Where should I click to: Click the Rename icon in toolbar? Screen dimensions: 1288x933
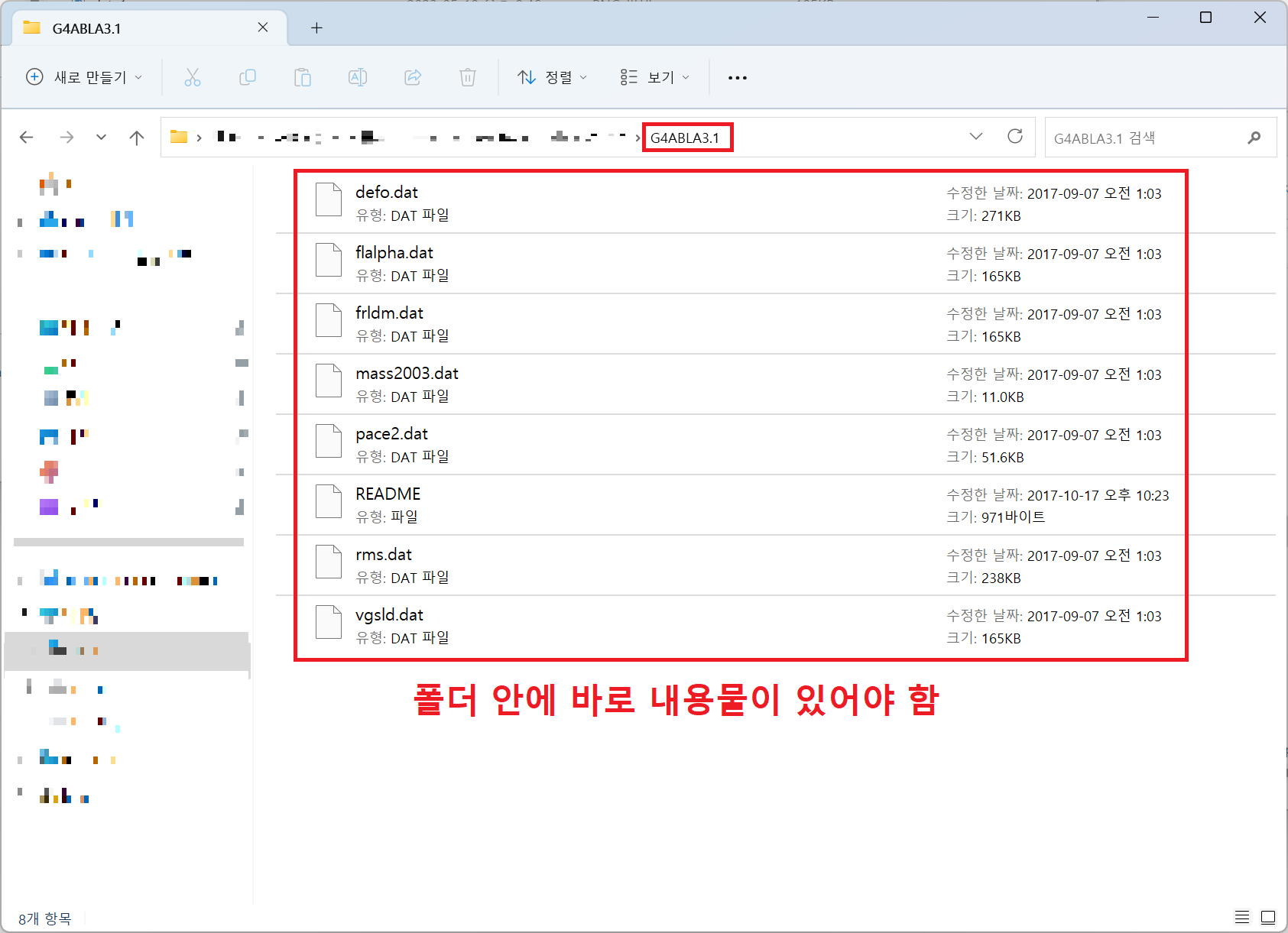pyautogui.click(x=358, y=77)
